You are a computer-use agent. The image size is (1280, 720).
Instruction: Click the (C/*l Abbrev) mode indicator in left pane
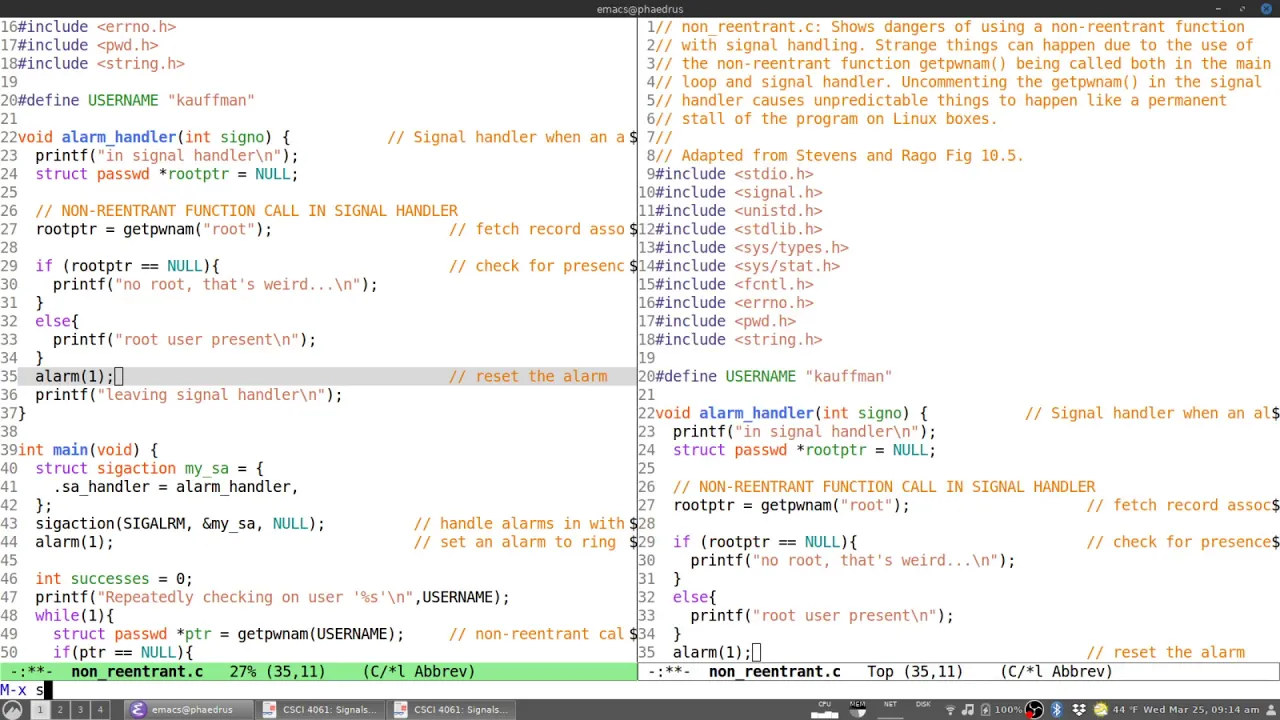point(419,672)
